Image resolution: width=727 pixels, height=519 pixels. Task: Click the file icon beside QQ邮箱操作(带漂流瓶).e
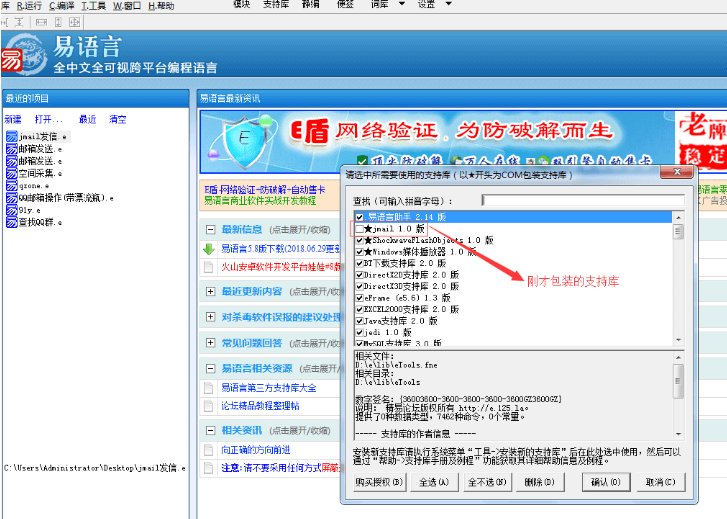coord(12,198)
